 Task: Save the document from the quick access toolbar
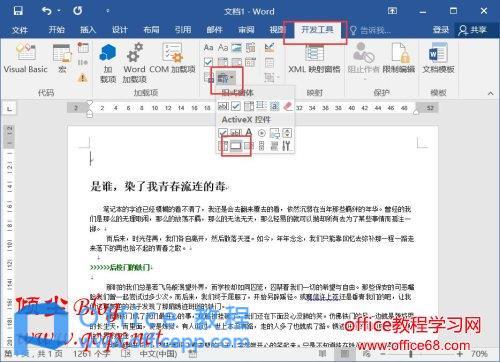(18, 11)
